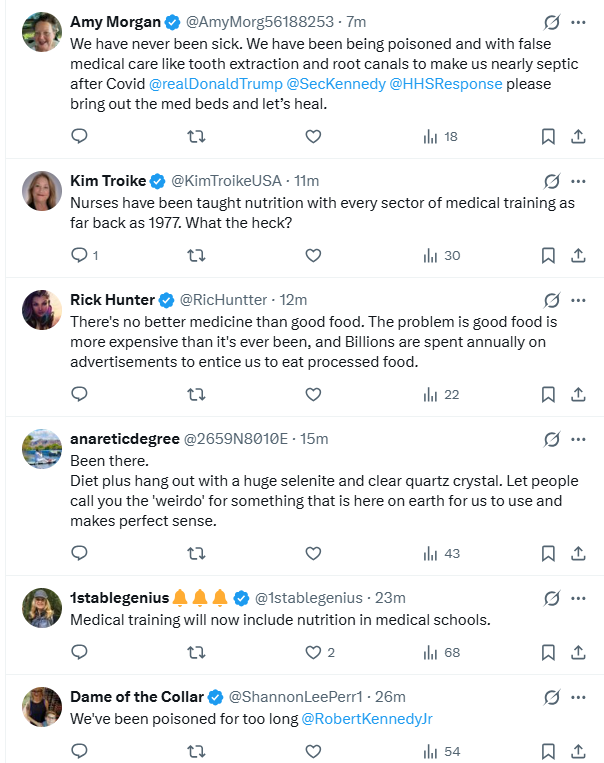Click the @HHSResponse mention link
The width and height of the screenshot is (604, 763).
[446, 84]
